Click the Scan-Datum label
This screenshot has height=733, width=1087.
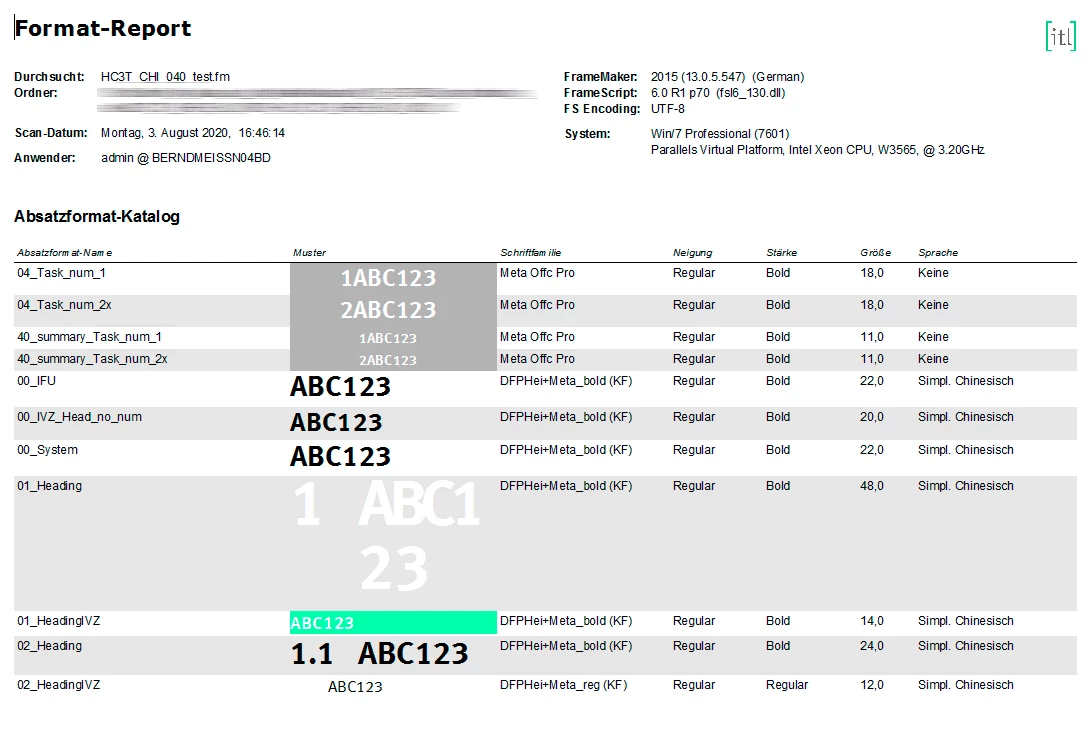[x=51, y=133]
